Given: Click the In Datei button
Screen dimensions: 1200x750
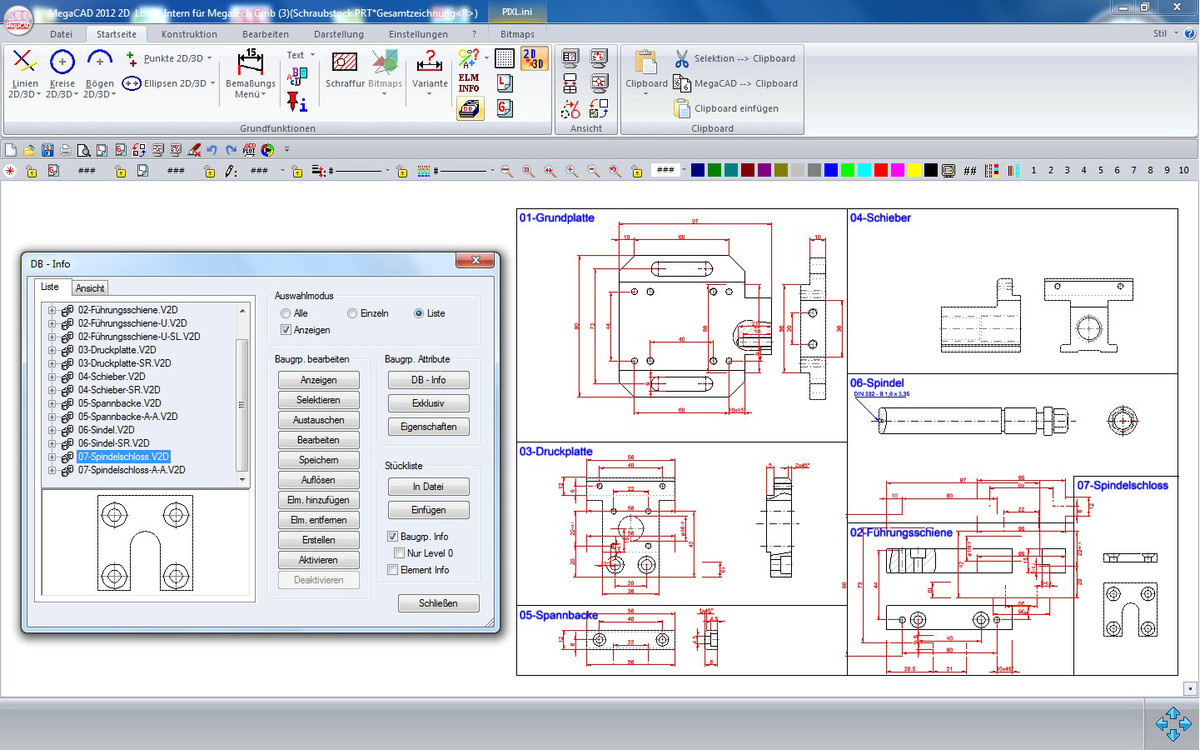Looking at the screenshot, I should [428, 487].
